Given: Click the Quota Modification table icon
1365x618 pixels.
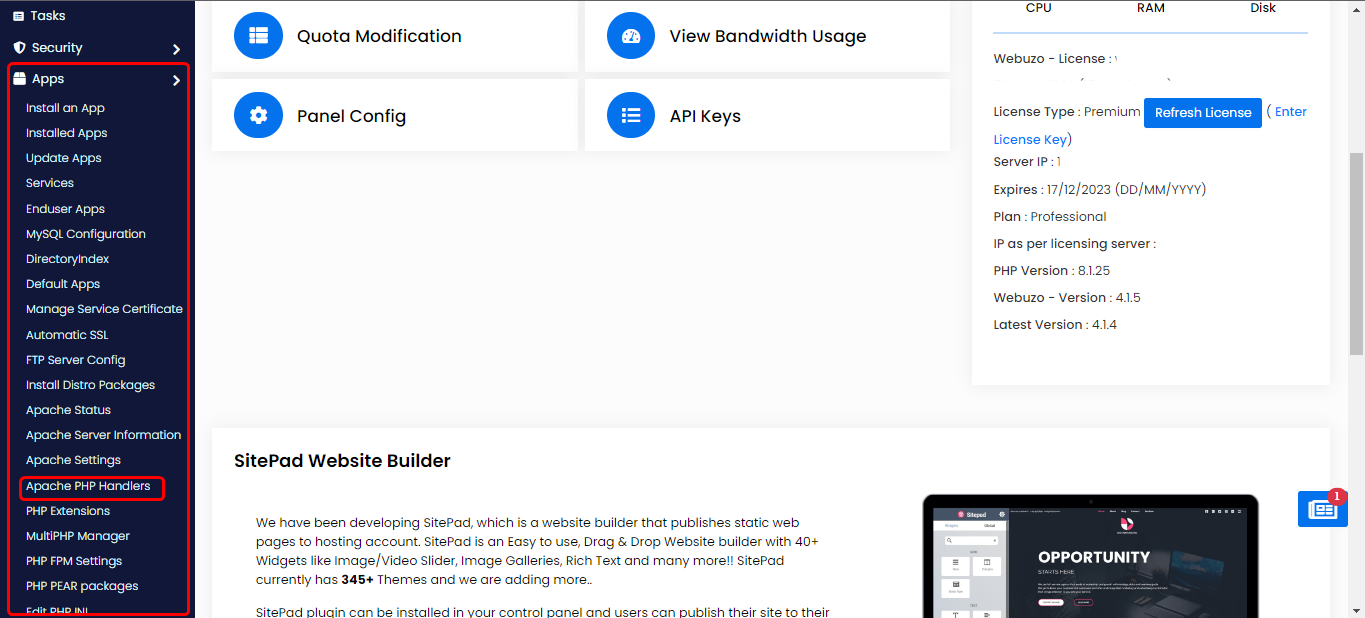Looking at the screenshot, I should pyautogui.click(x=259, y=36).
